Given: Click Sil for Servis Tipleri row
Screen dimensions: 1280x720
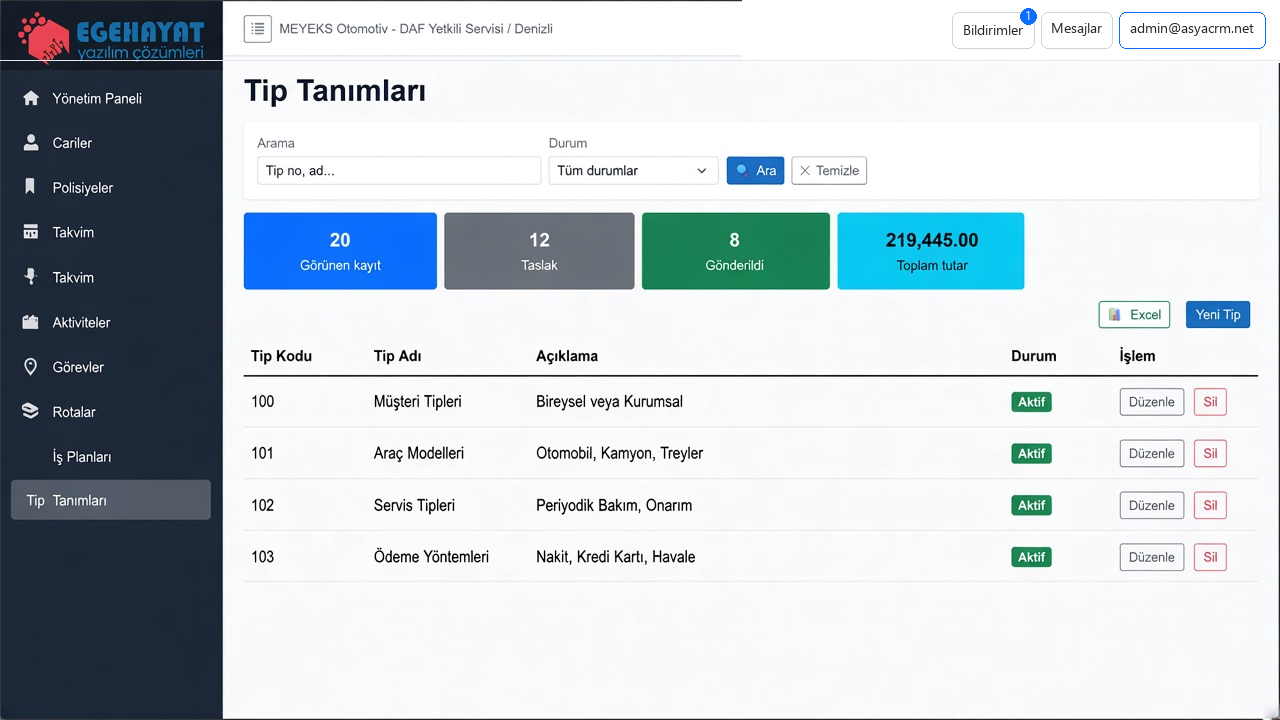Looking at the screenshot, I should (x=1210, y=505).
